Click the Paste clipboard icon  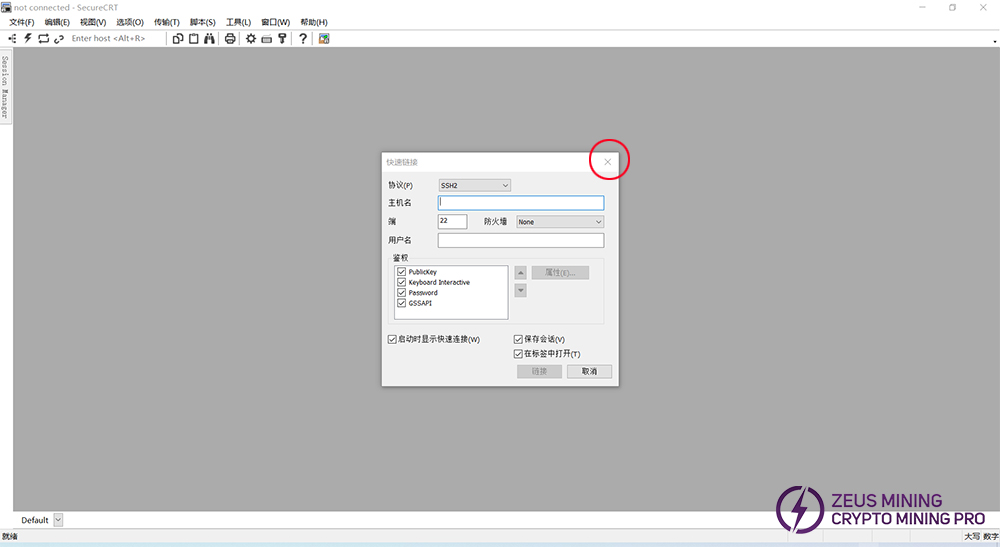pos(193,38)
